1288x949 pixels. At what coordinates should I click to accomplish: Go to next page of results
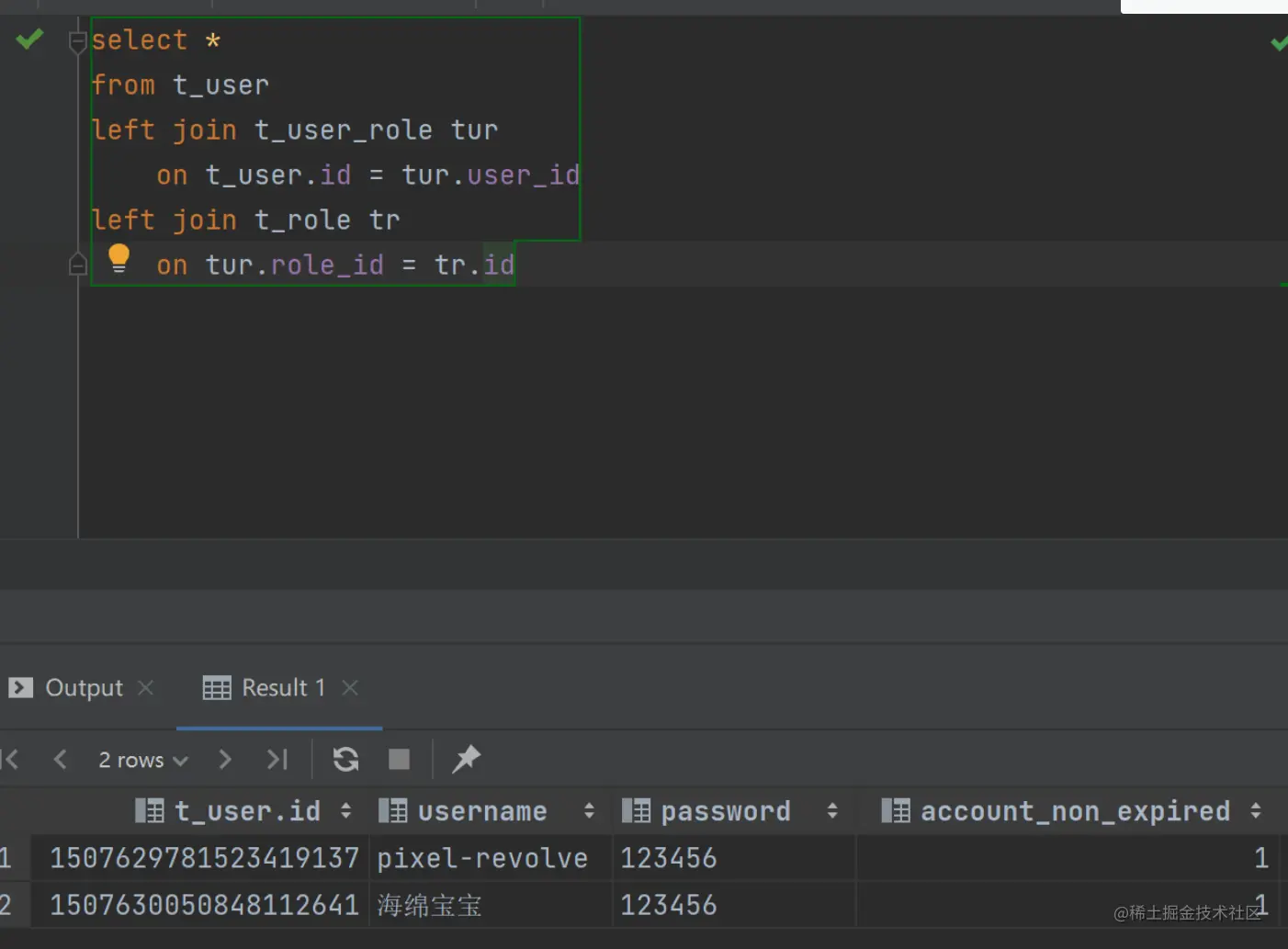(225, 759)
